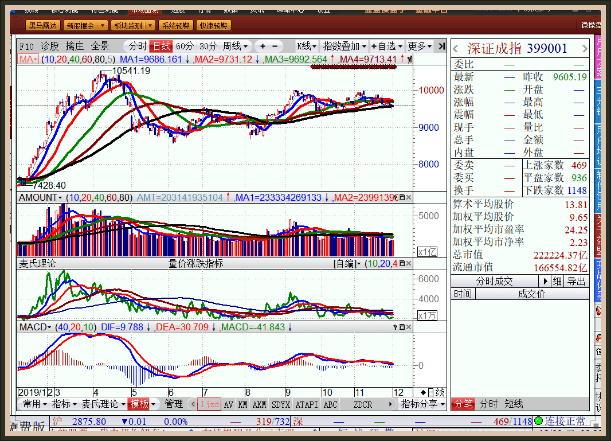Open the arrow of the second orange toolbar button
The height and width of the screenshot is (441, 611).
pyautogui.click(x=102, y=25)
